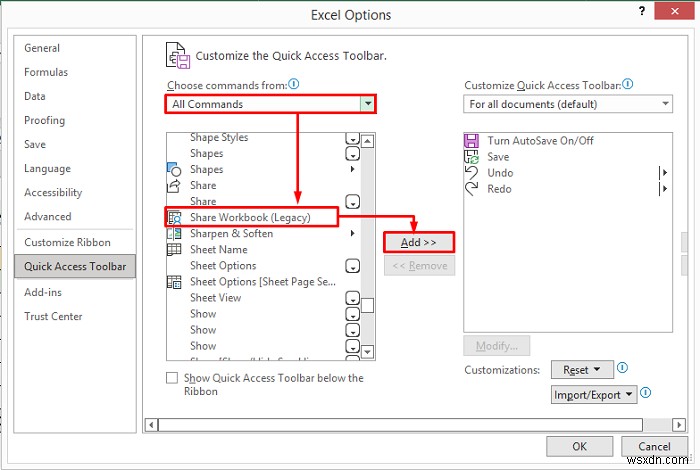Click dropdown indicator on Sheet Options row
Image resolution: width=700 pixels, height=470 pixels.
tap(353, 266)
